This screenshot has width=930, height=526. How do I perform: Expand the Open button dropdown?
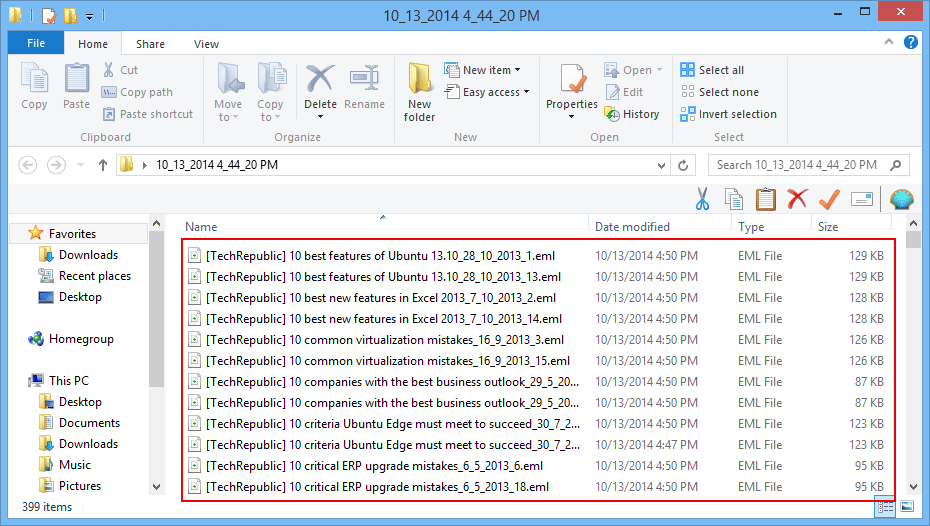pyautogui.click(x=660, y=70)
